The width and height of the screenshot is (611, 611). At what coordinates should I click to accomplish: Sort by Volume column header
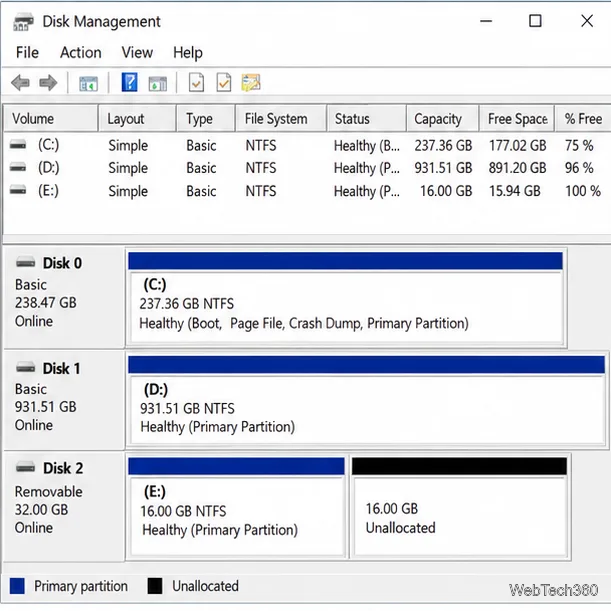pos(50,118)
